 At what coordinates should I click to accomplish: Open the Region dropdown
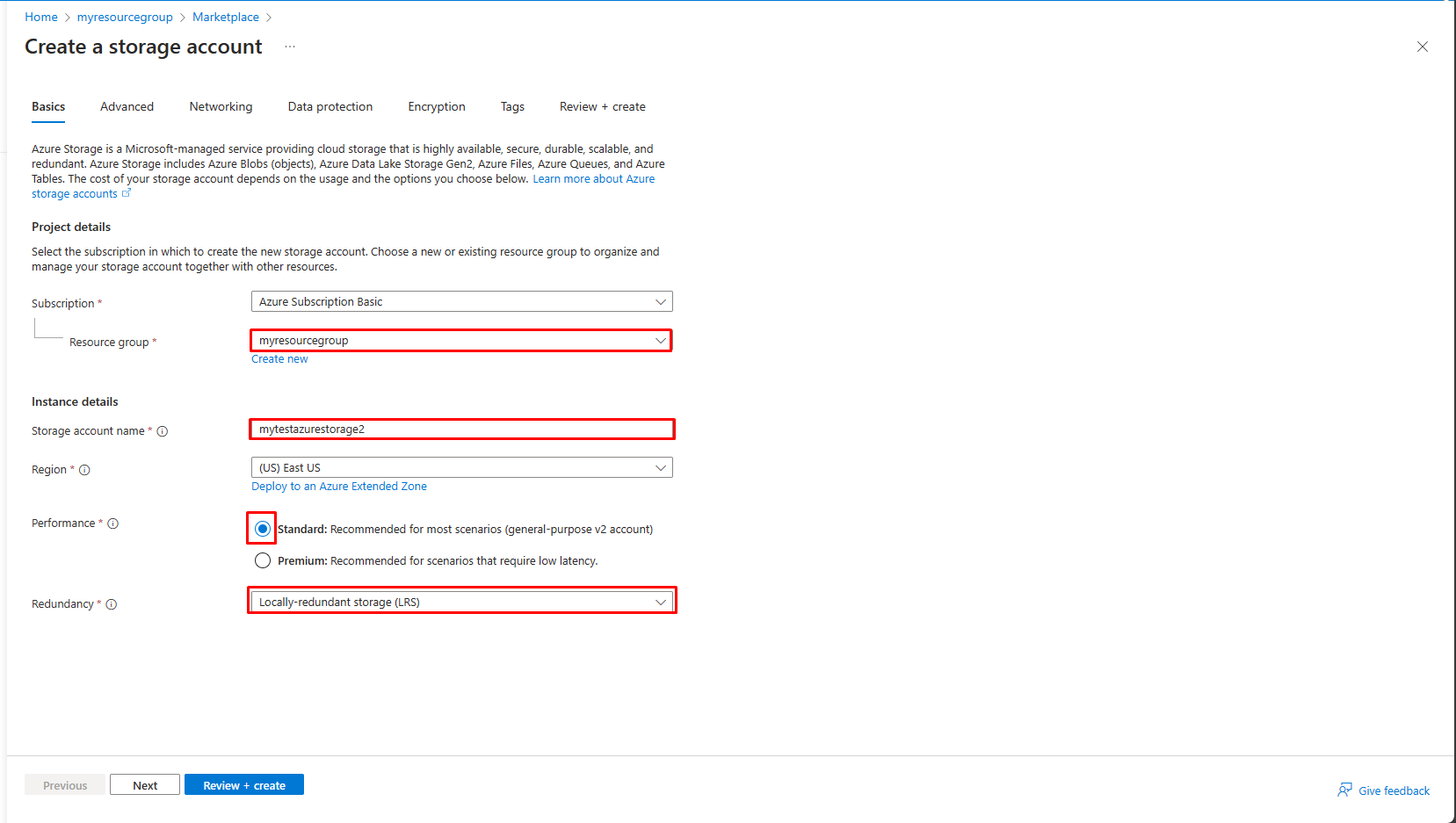click(461, 468)
